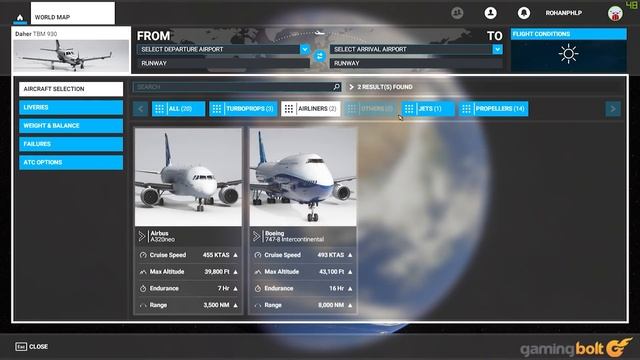This screenshot has width=640, height=360.
Task: Expand the results found chevron
Action: (x=351, y=87)
